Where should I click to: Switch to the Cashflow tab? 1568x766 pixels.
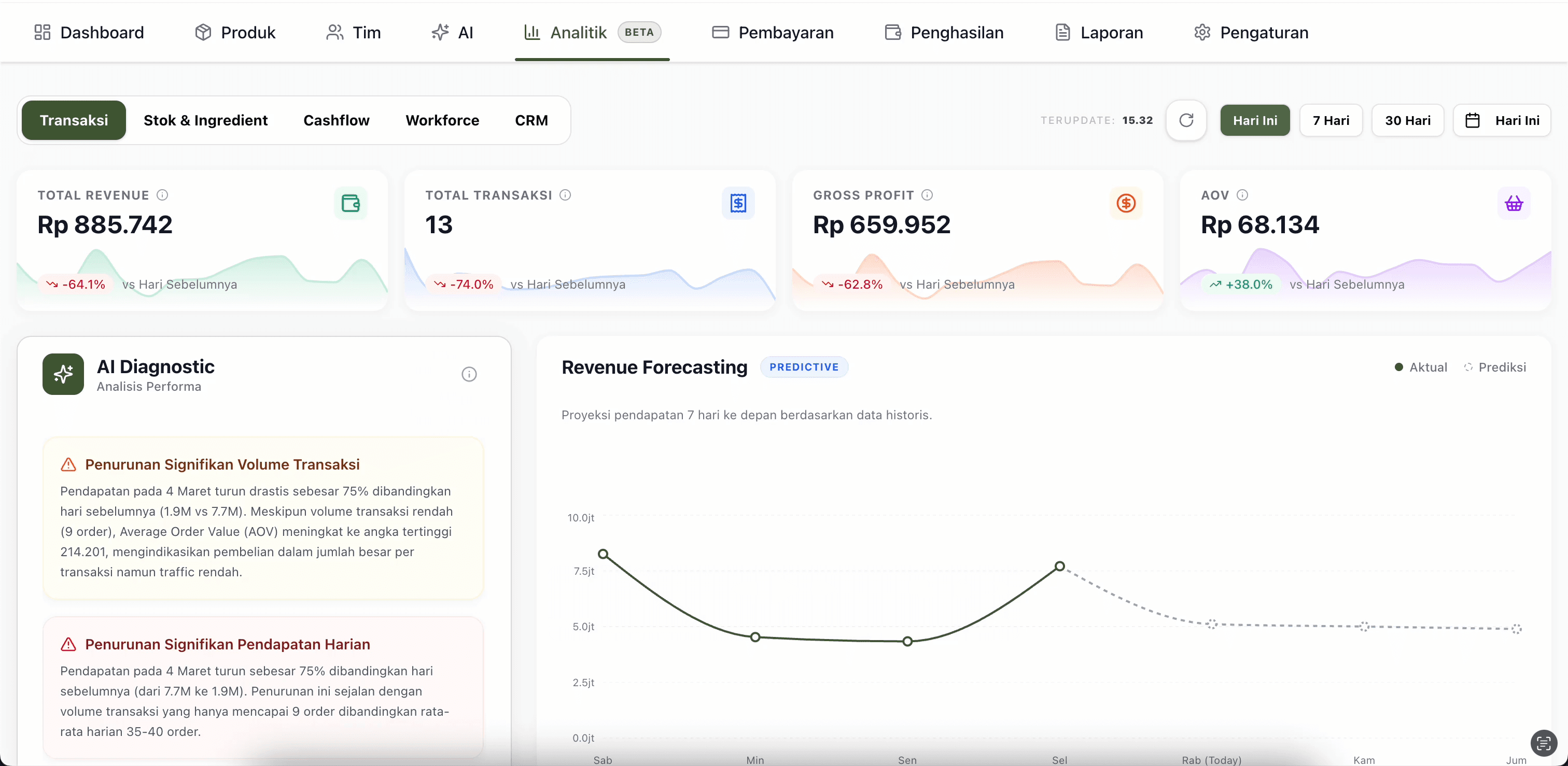(x=336, y=120)
